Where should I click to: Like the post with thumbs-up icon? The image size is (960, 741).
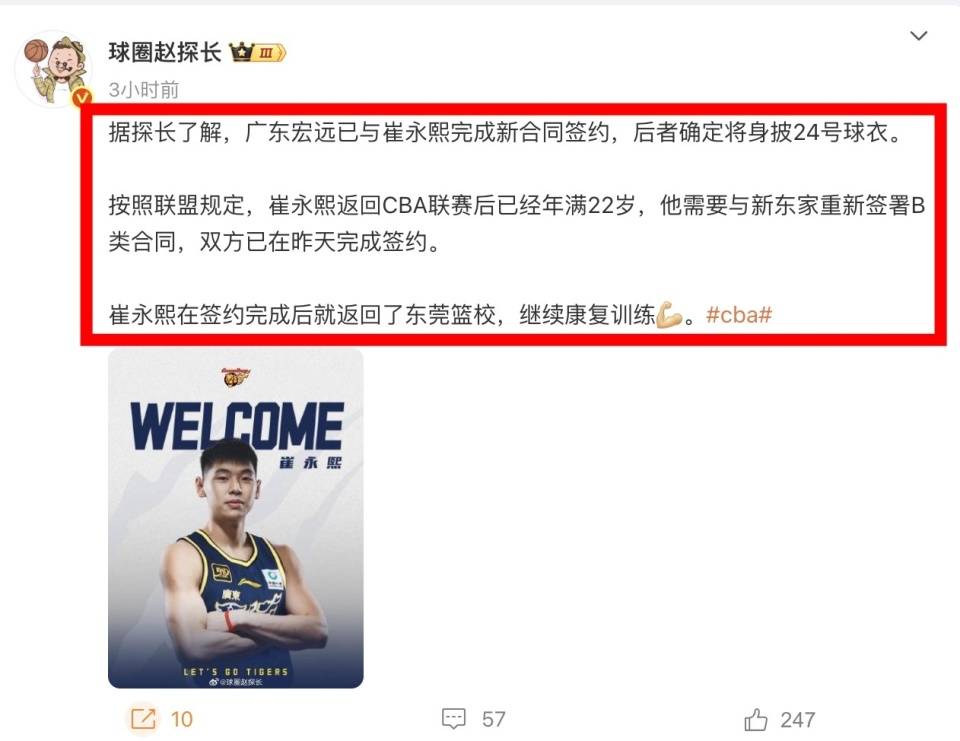point(756,719)
